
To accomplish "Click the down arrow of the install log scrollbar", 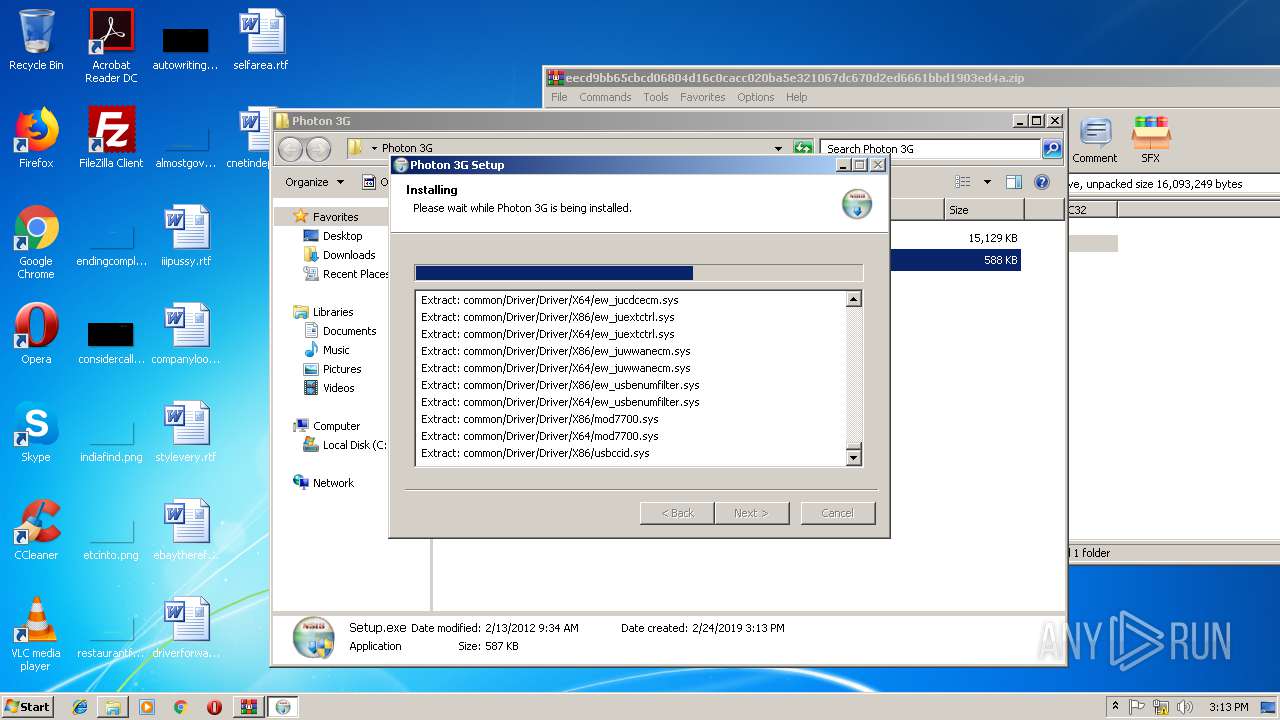I will 854,458.
